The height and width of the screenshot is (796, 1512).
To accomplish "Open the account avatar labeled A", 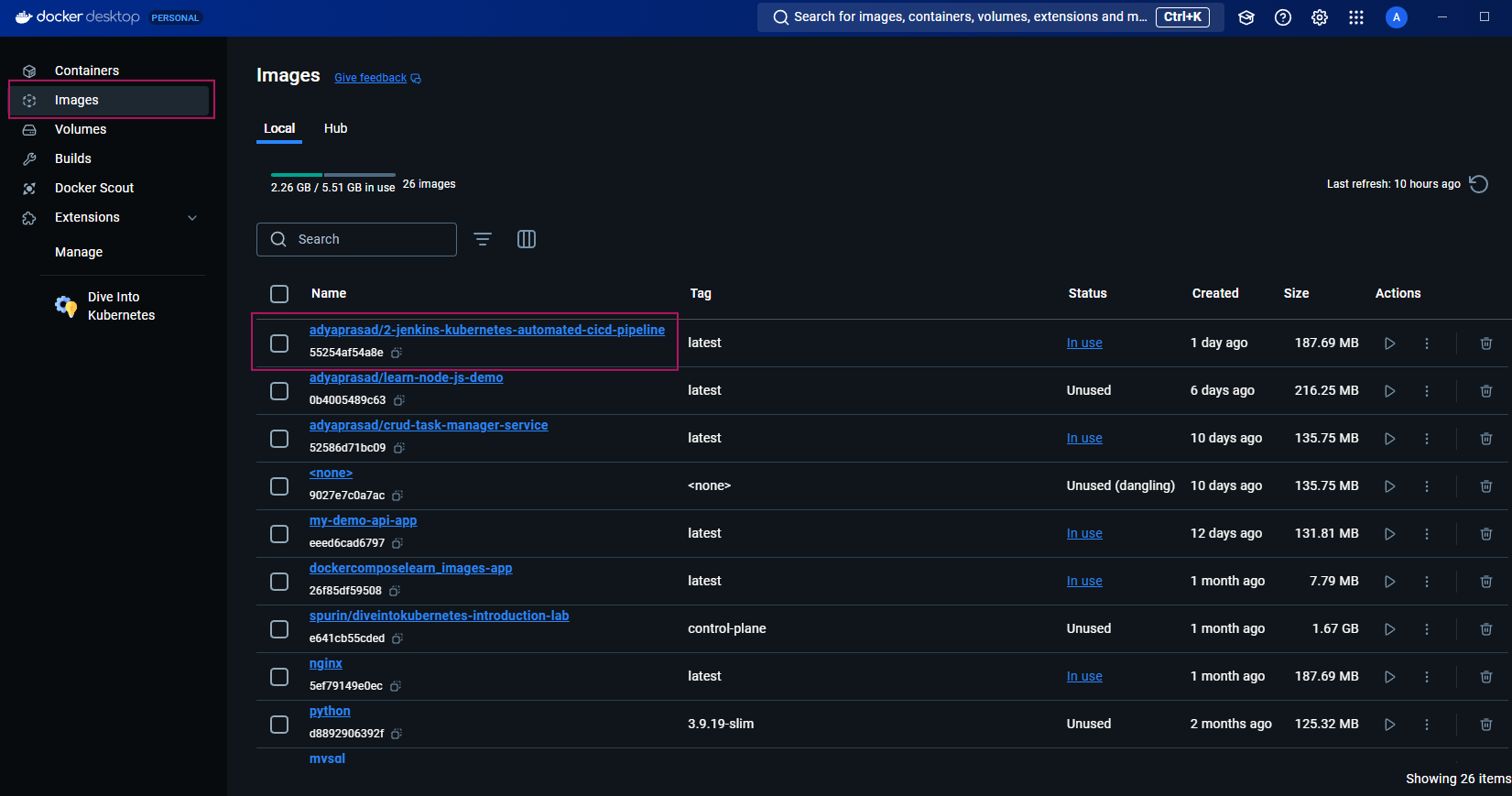I will [1397, 17].
